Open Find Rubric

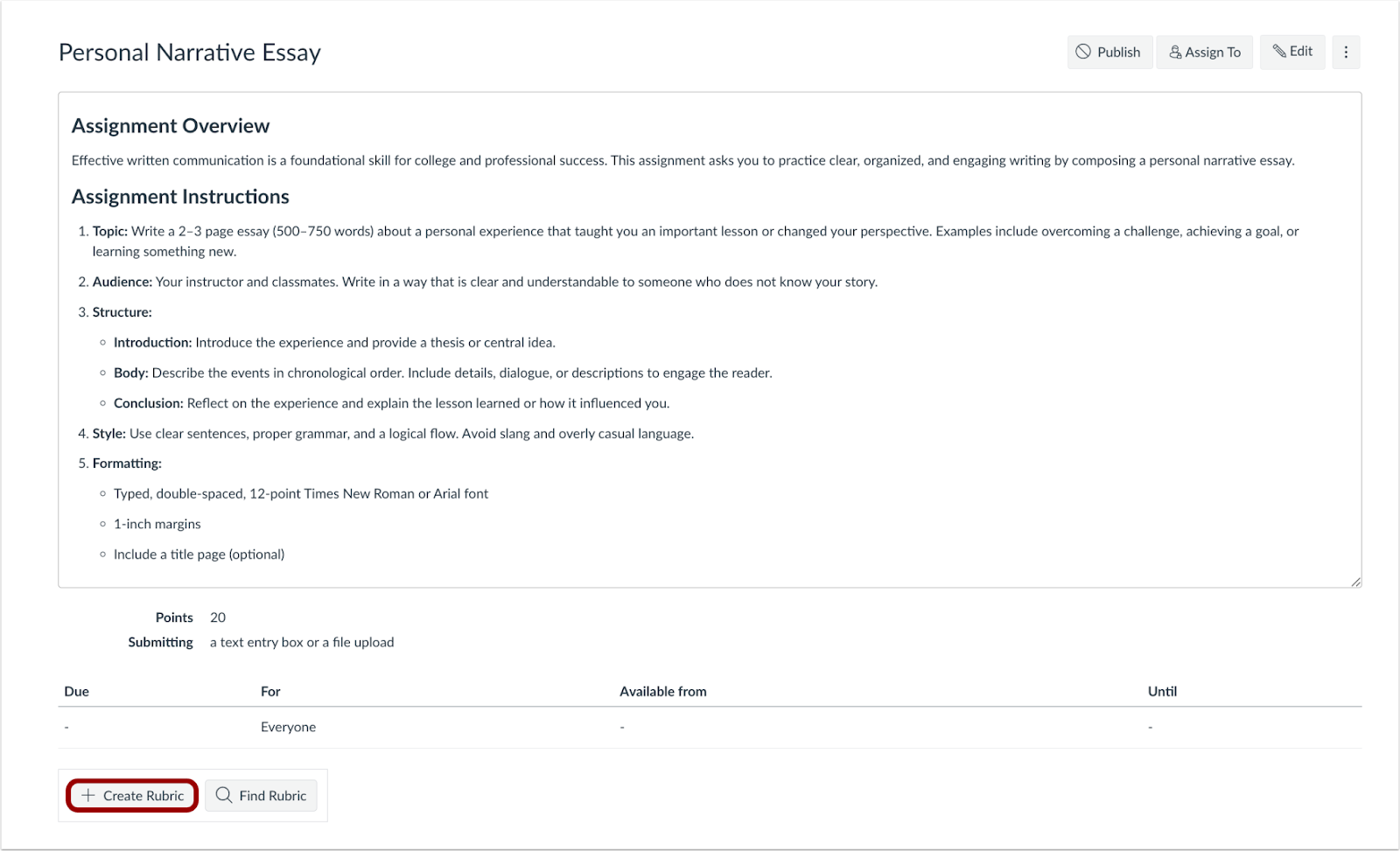click(261, 795)
